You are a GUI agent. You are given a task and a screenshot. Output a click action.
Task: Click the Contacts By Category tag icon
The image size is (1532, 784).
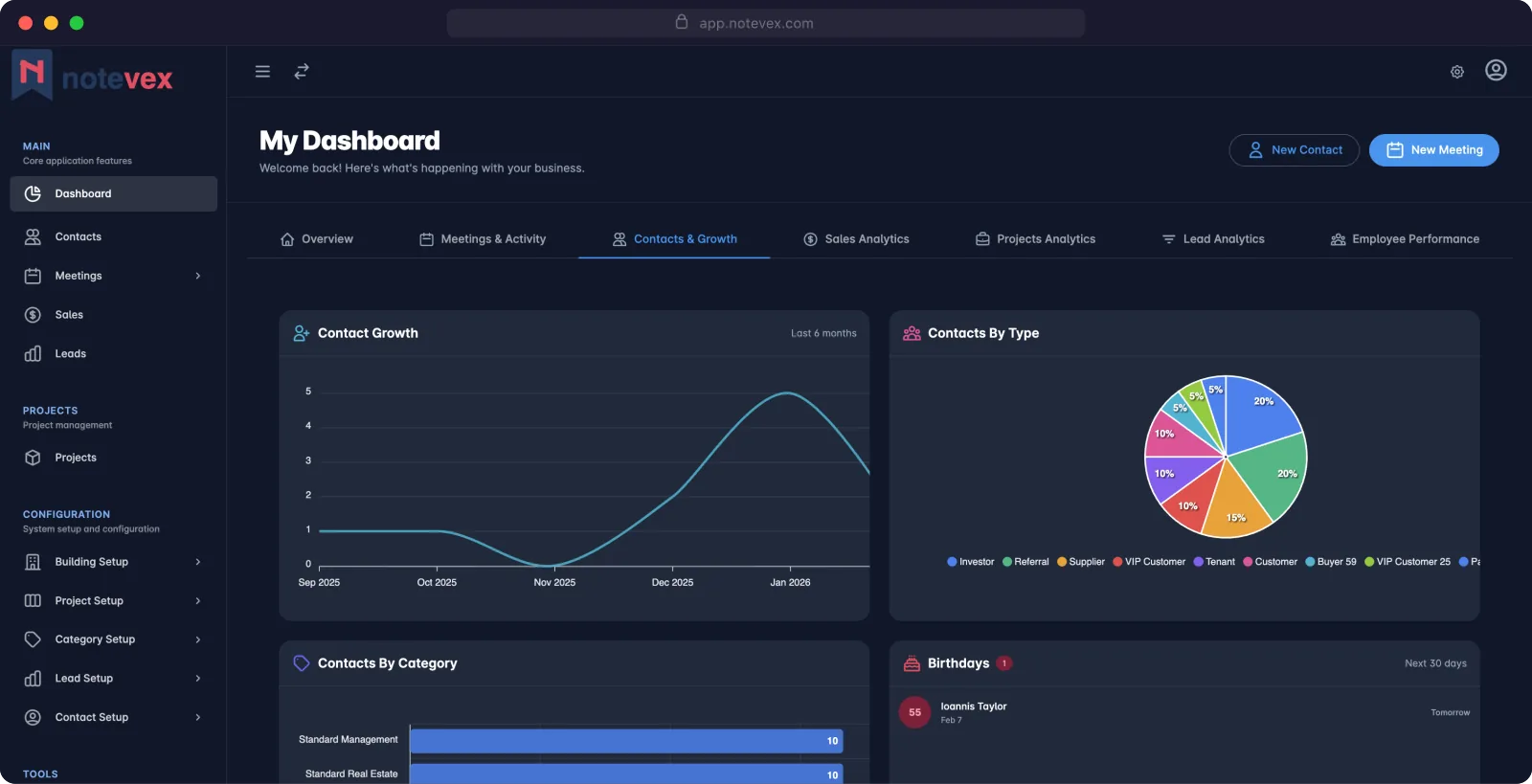click(302, 663)
